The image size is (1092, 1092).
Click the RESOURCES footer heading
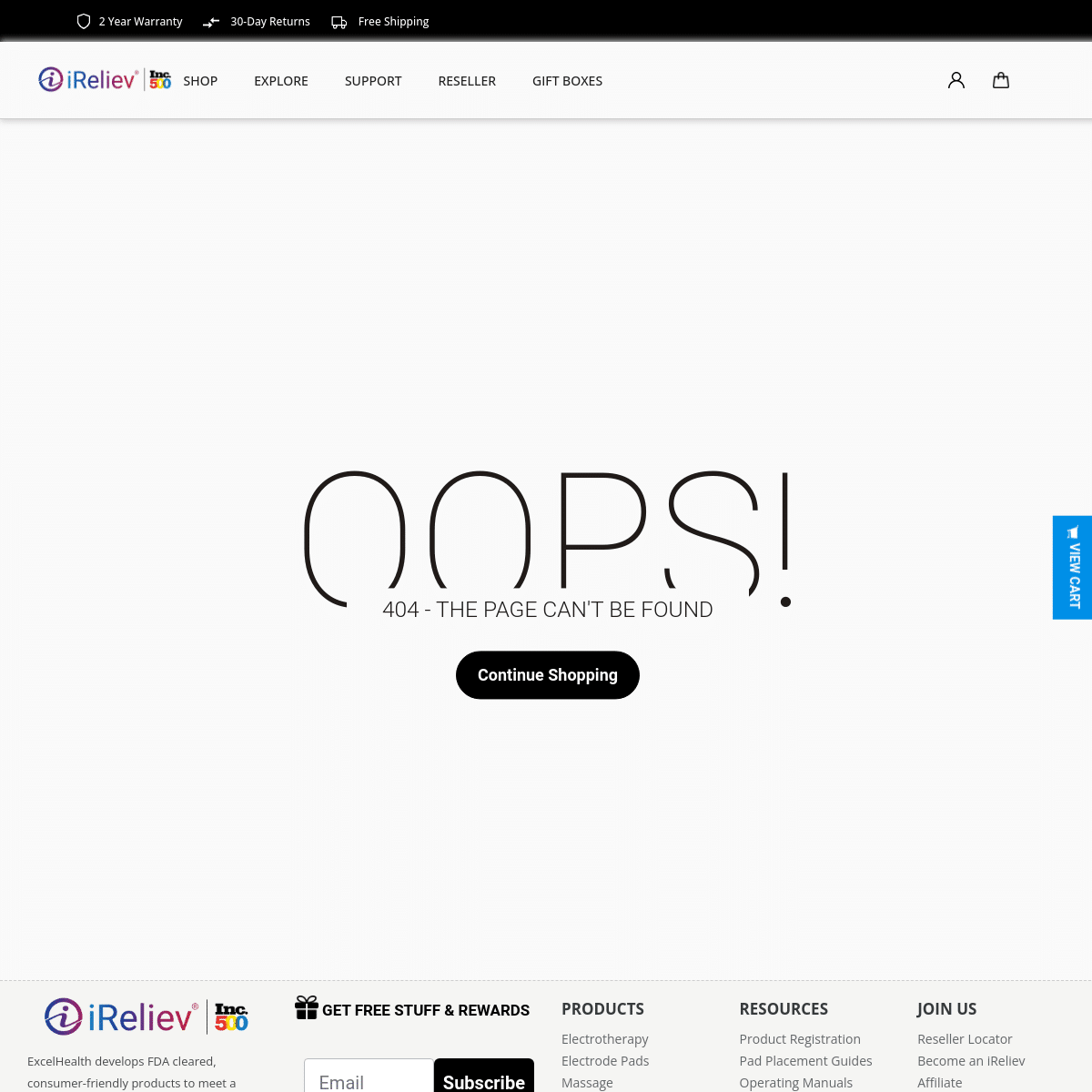784,1009
